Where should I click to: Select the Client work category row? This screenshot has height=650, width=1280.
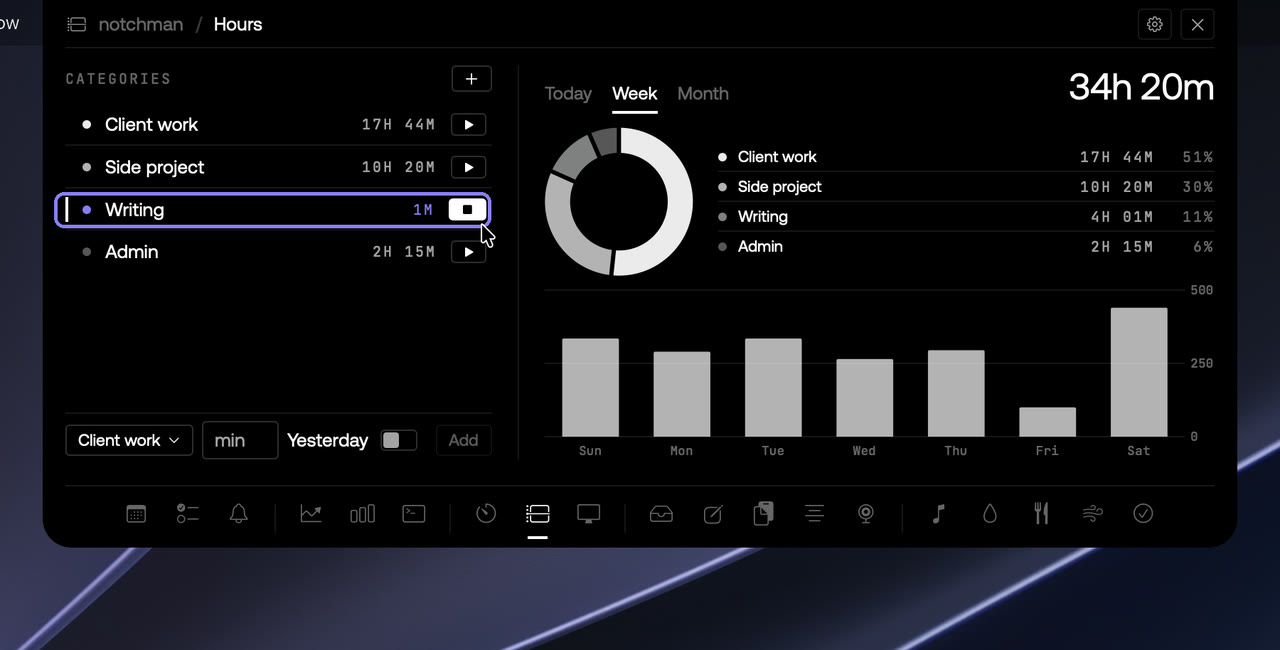[x=279, y=125]
